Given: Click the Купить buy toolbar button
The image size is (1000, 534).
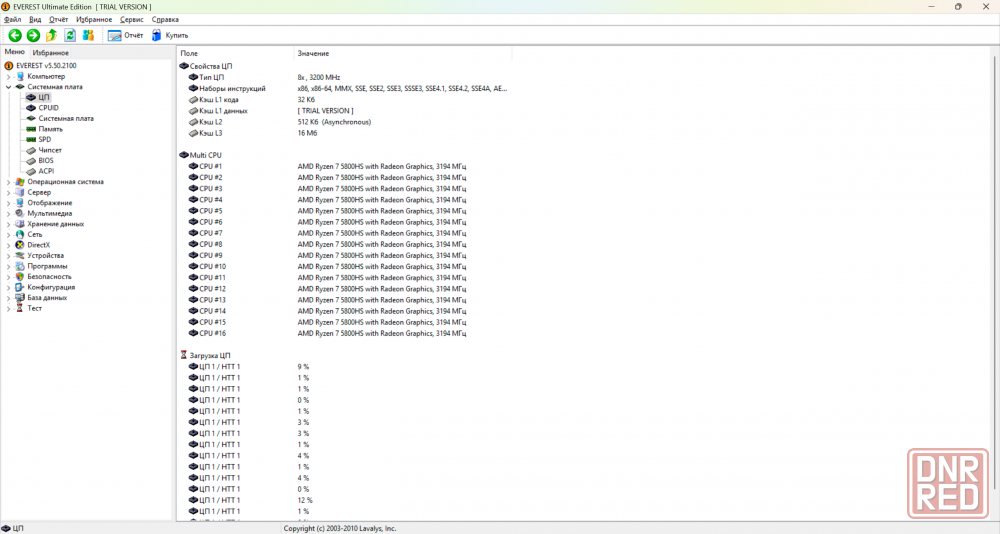Looking at the screenshot, I should (x=170, y=36).
